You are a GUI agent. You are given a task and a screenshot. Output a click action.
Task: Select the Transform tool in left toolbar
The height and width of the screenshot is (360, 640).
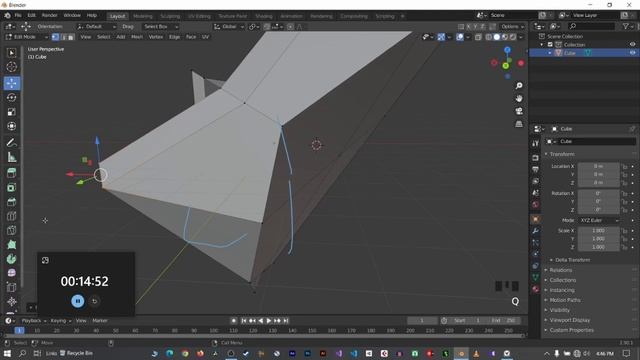11,126
